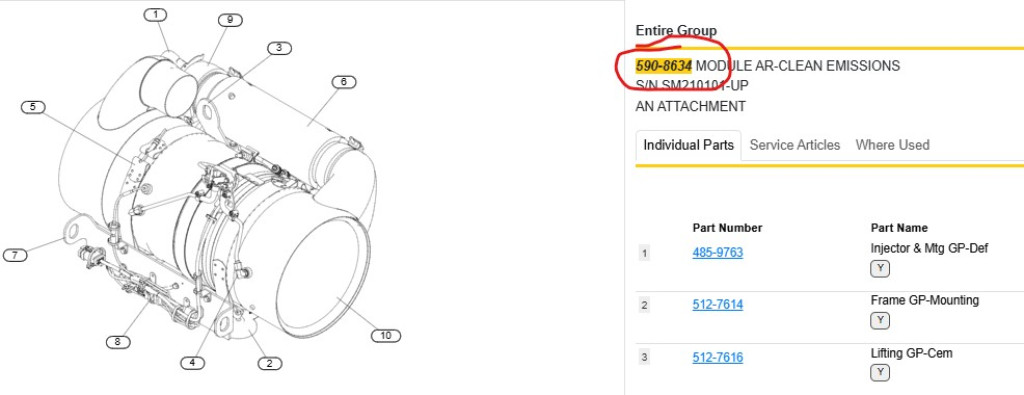Open part number 512-7616 link
1024x395 pixels.
(x=718, y=357)
